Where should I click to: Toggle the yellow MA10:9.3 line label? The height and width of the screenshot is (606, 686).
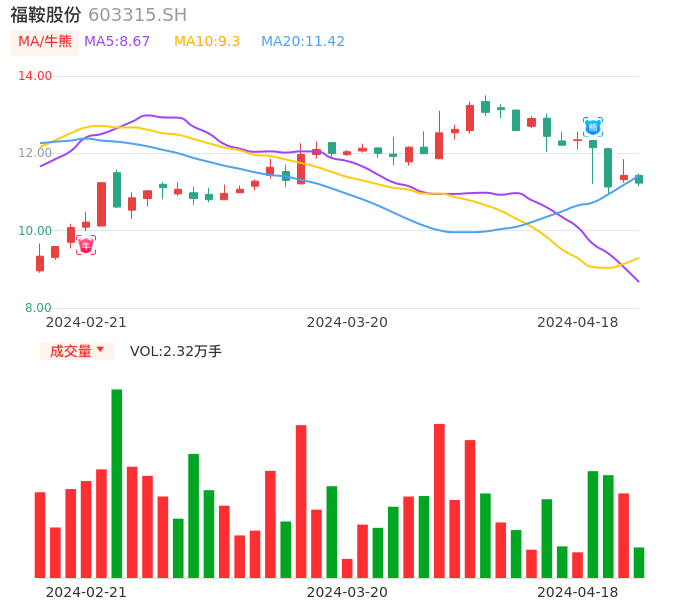[207, 42]
